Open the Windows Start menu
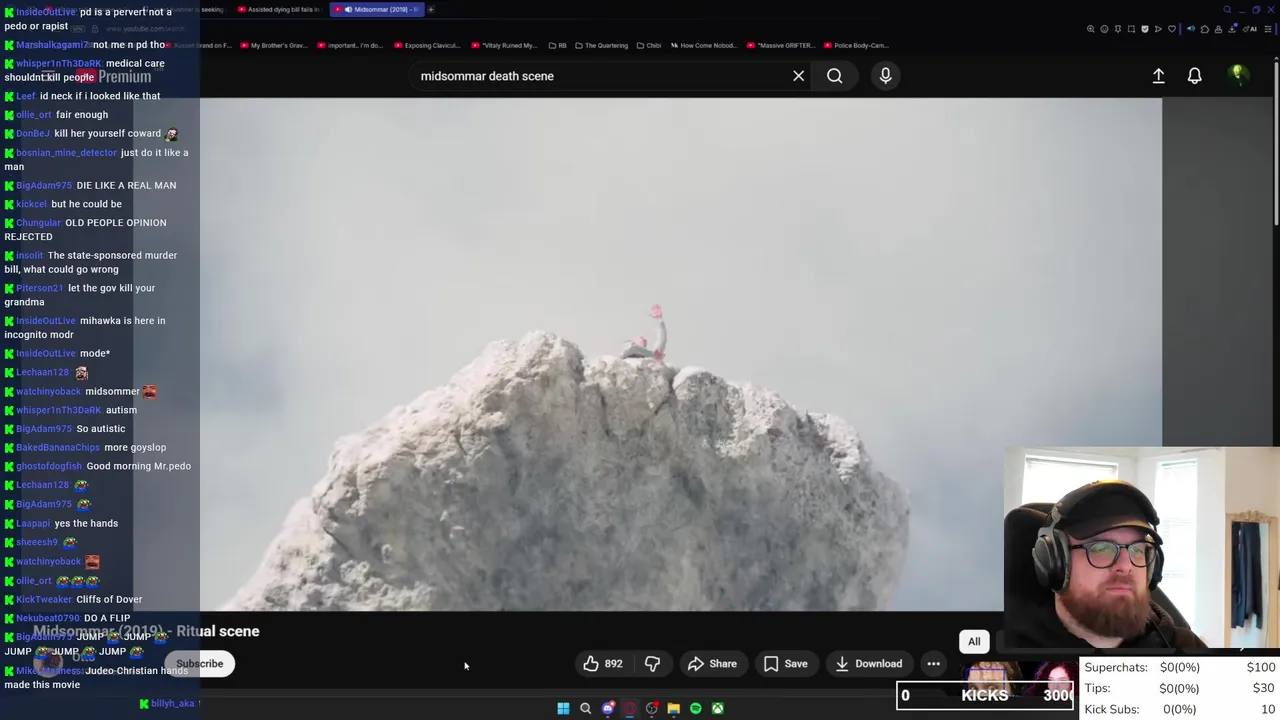 tap(563, 708)
